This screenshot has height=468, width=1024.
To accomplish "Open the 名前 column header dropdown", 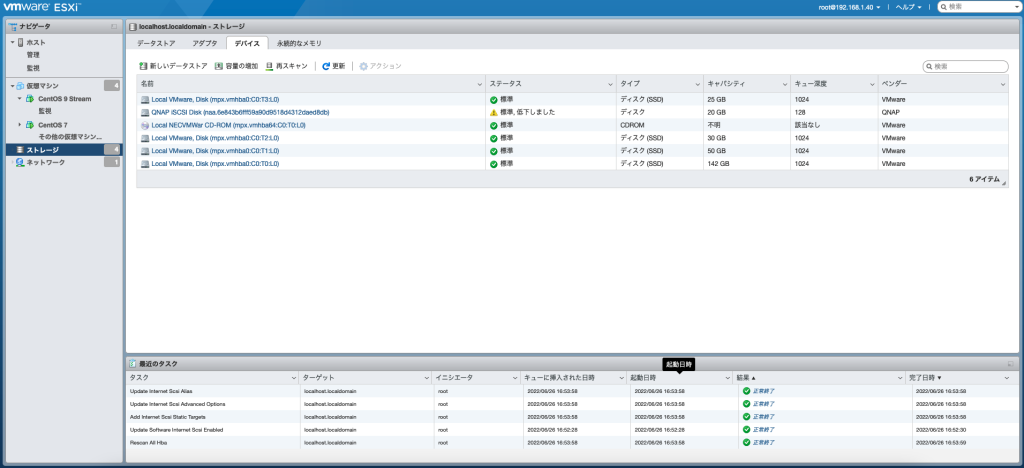I will pyautogui.click(x=479, y=85).
